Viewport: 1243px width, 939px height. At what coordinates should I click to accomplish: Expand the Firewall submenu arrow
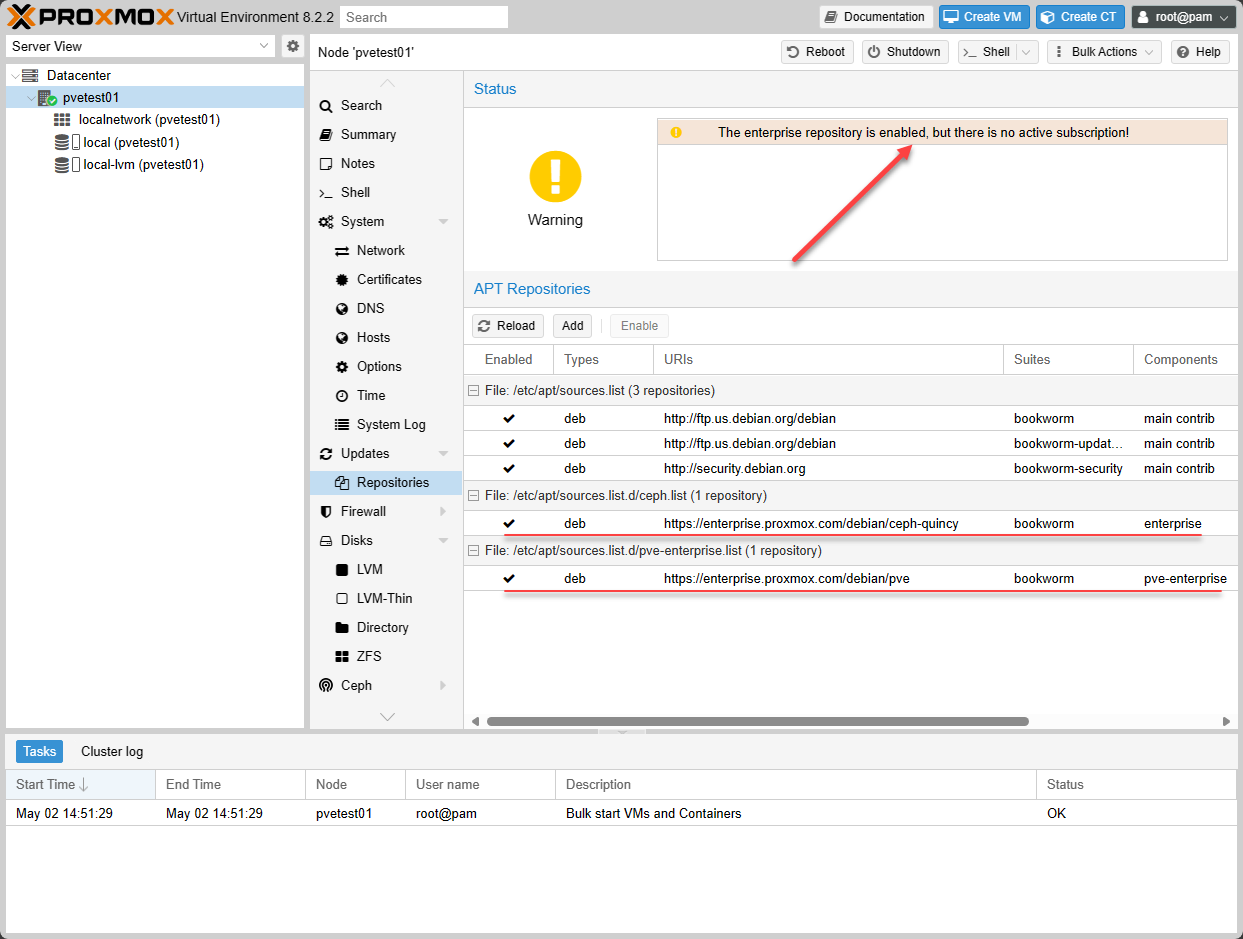click(444, 512)
